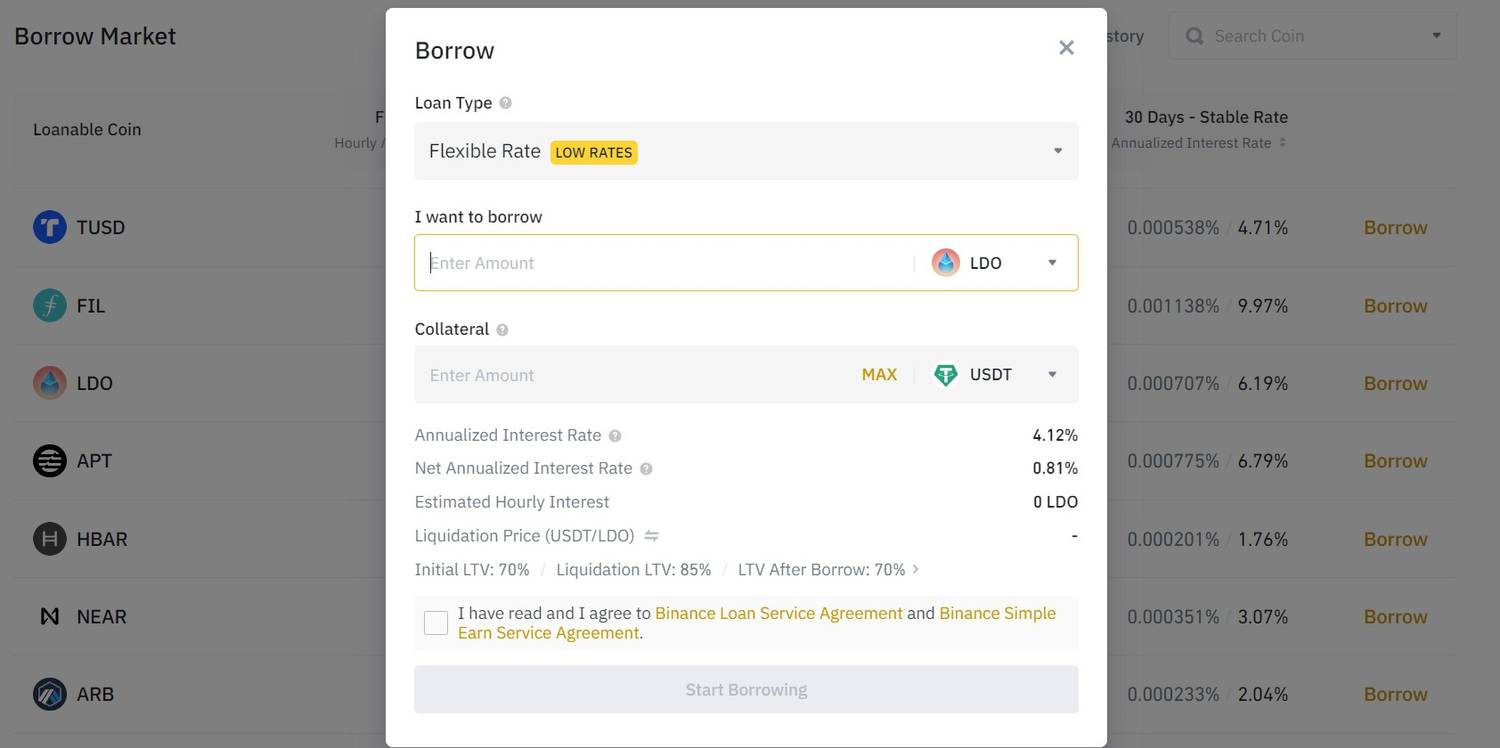This screenshot has width=1500, height=748.
Task: Click the NEAR coin icon
Action: coord(49,617)
